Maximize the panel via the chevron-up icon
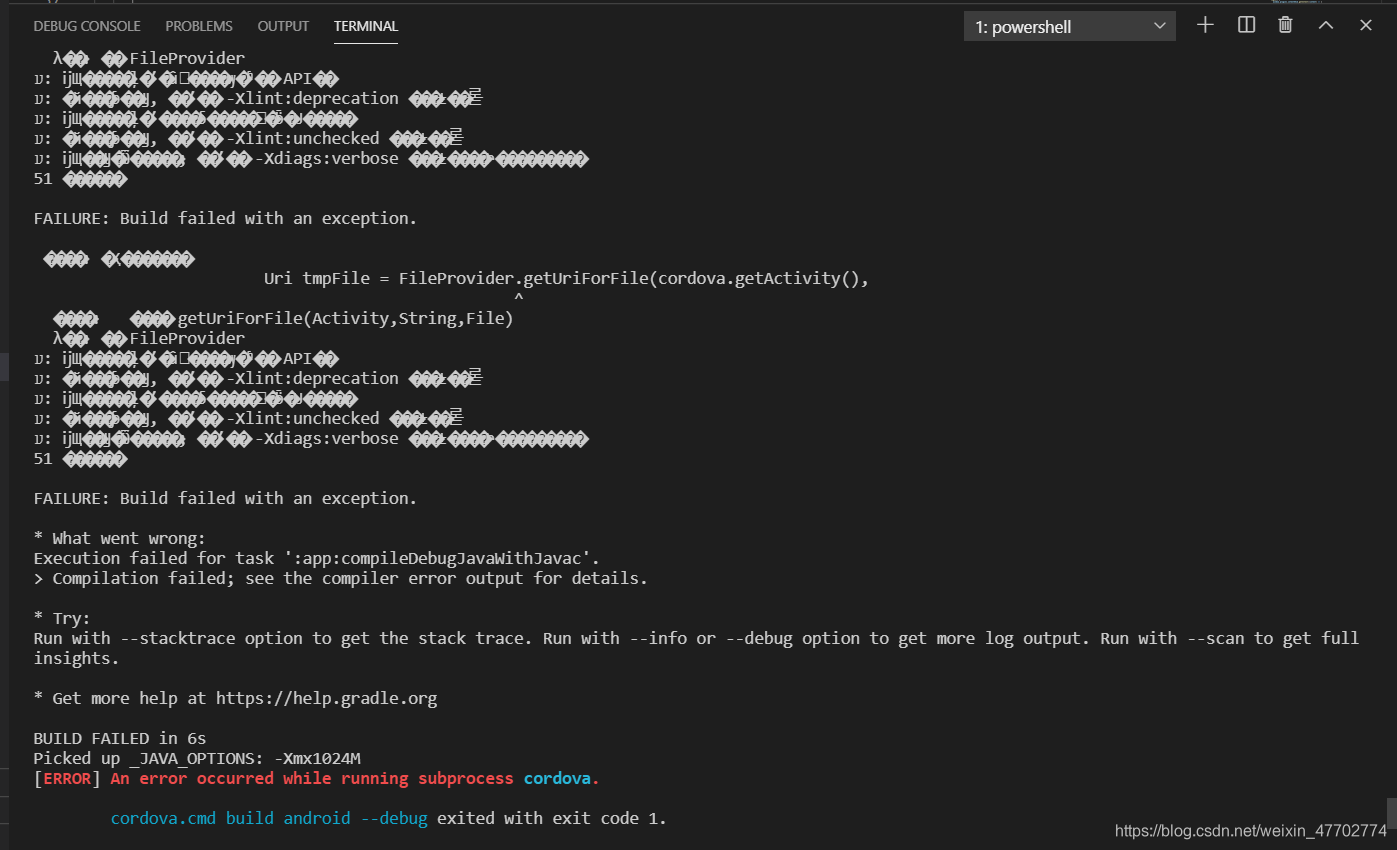Viewport: 1397px width, 850px height. pos(1325,25)
